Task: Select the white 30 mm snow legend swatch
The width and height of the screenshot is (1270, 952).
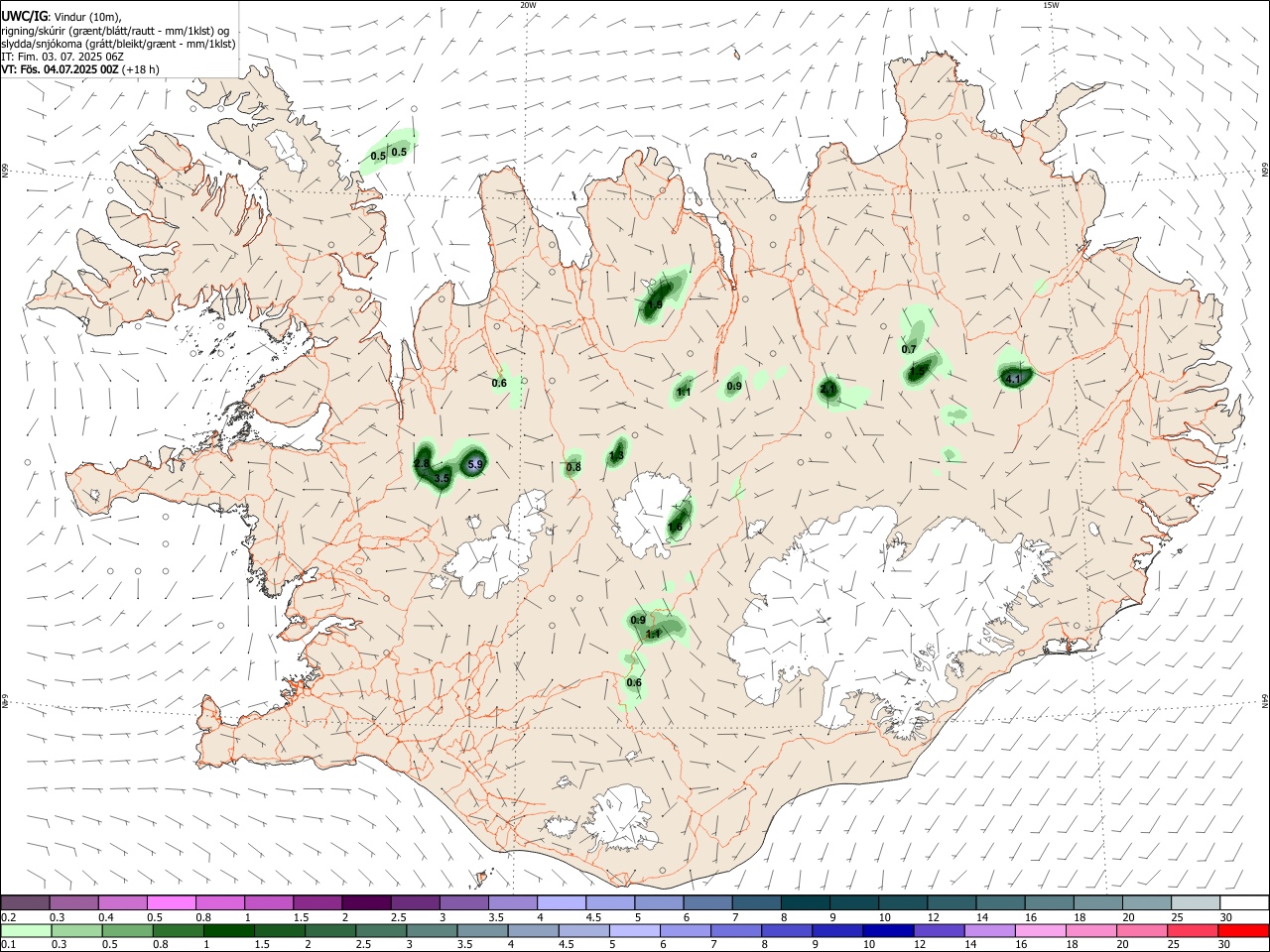Action: pyautogui.click(x=1245, y=902)
